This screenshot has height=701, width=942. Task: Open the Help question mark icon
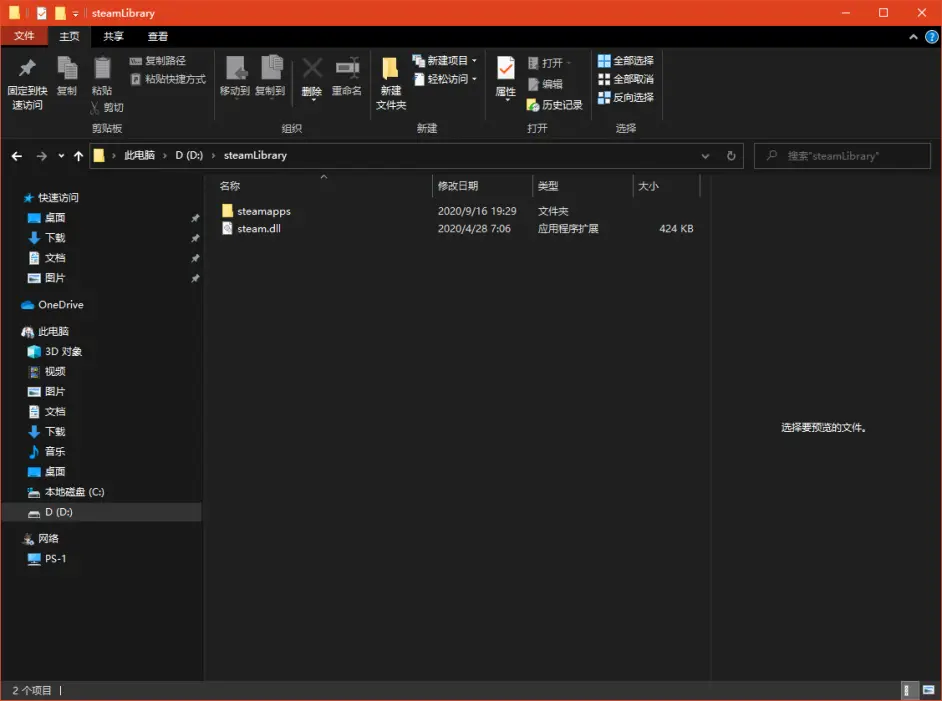932,37
